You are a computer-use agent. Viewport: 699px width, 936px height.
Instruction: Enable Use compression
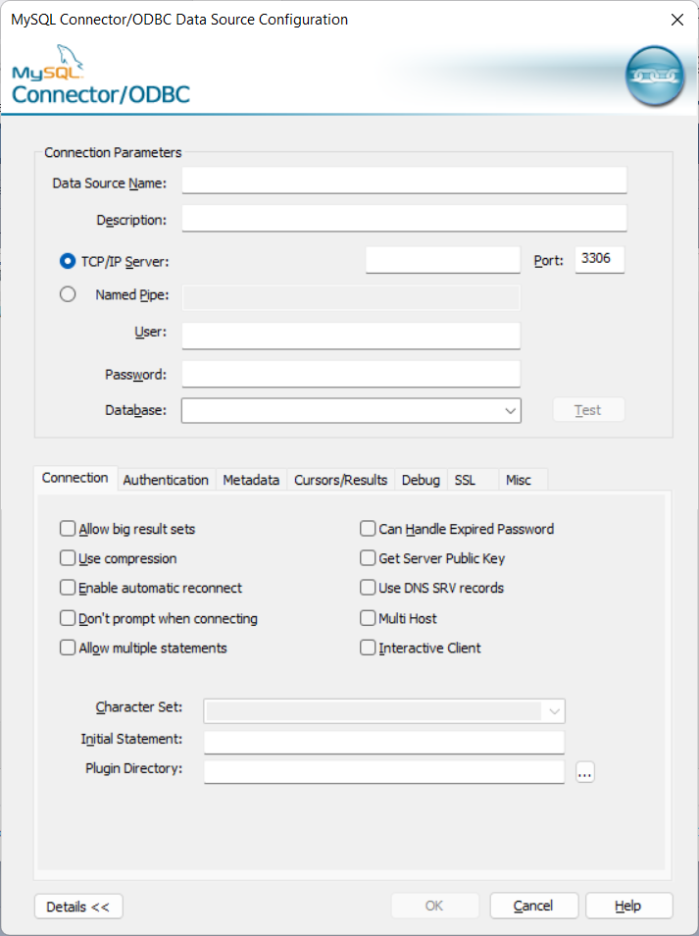click(67, 558)
